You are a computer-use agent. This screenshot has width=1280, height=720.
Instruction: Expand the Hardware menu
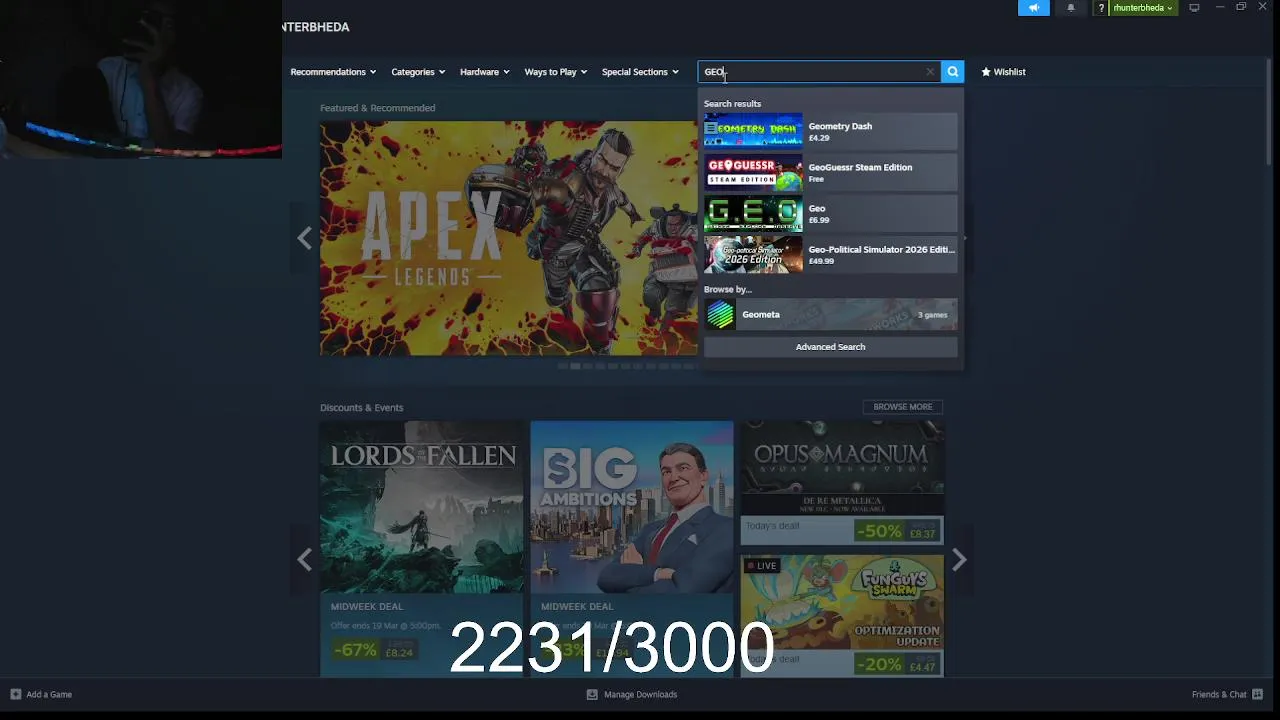484,72
